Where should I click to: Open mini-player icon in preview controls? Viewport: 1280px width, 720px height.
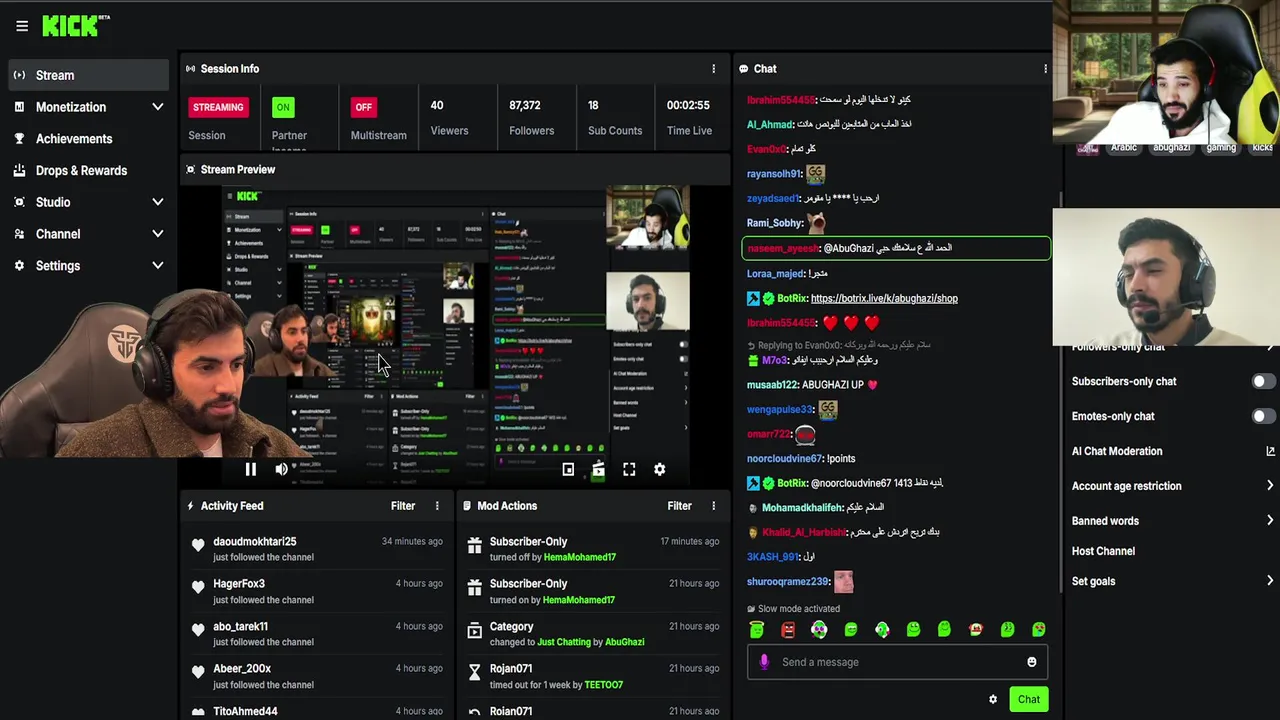point(568,469)
